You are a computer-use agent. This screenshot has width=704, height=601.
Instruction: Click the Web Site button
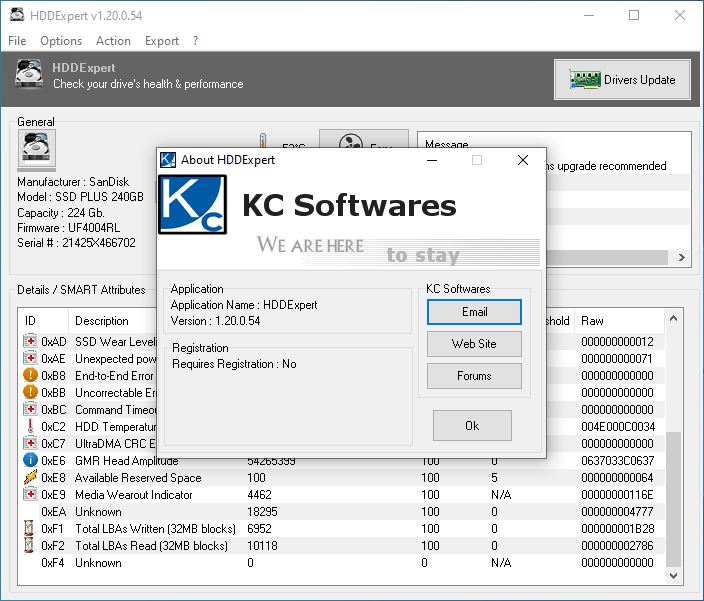tap(474, 344)
